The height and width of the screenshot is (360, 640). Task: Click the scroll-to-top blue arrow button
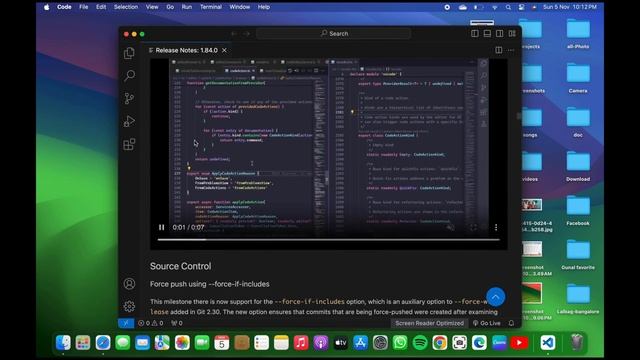pyautogui.click(x=496, y=297)
